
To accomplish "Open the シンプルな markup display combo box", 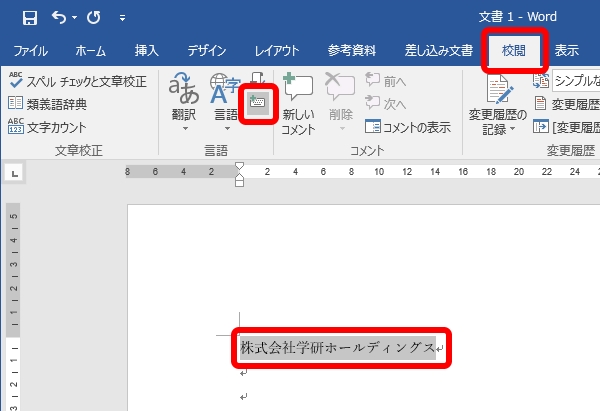I will (576, 81).
